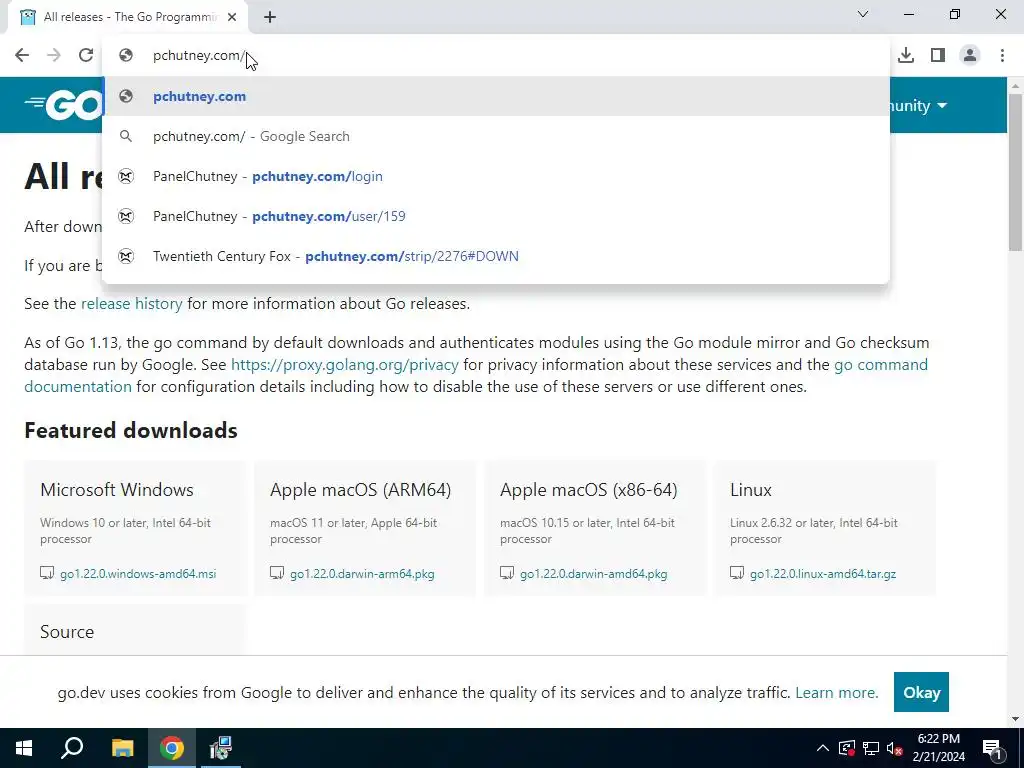Choose the pchutney.com top suggestion

click(496, 96)
